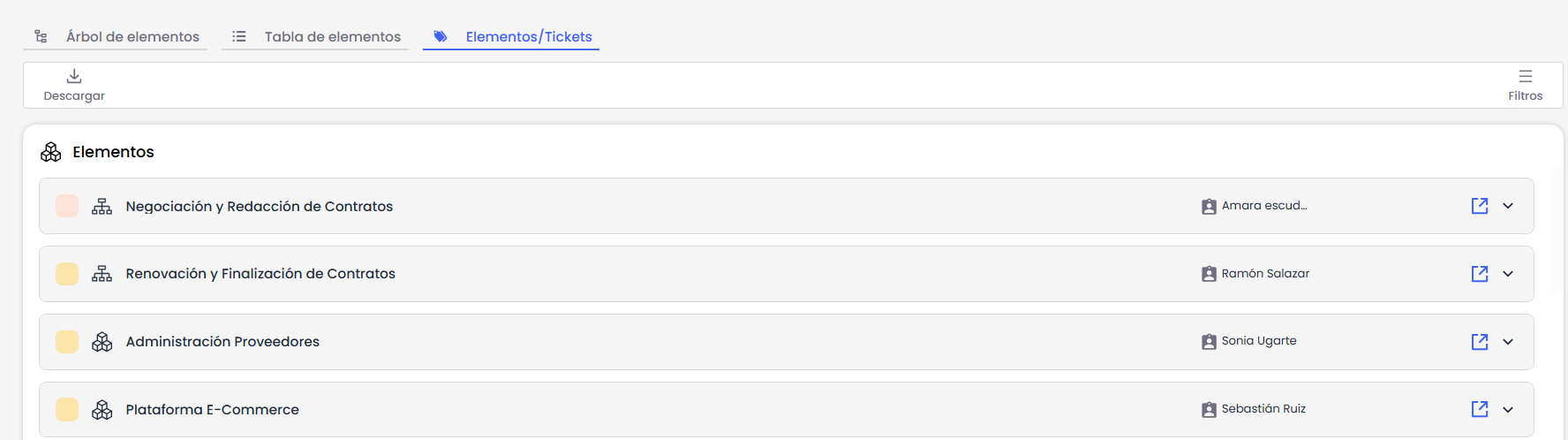Viewport: 1568px width, 440px height.
Task: Click the assignee name Ramón Salazar
Action: (x=1265, y=274)
